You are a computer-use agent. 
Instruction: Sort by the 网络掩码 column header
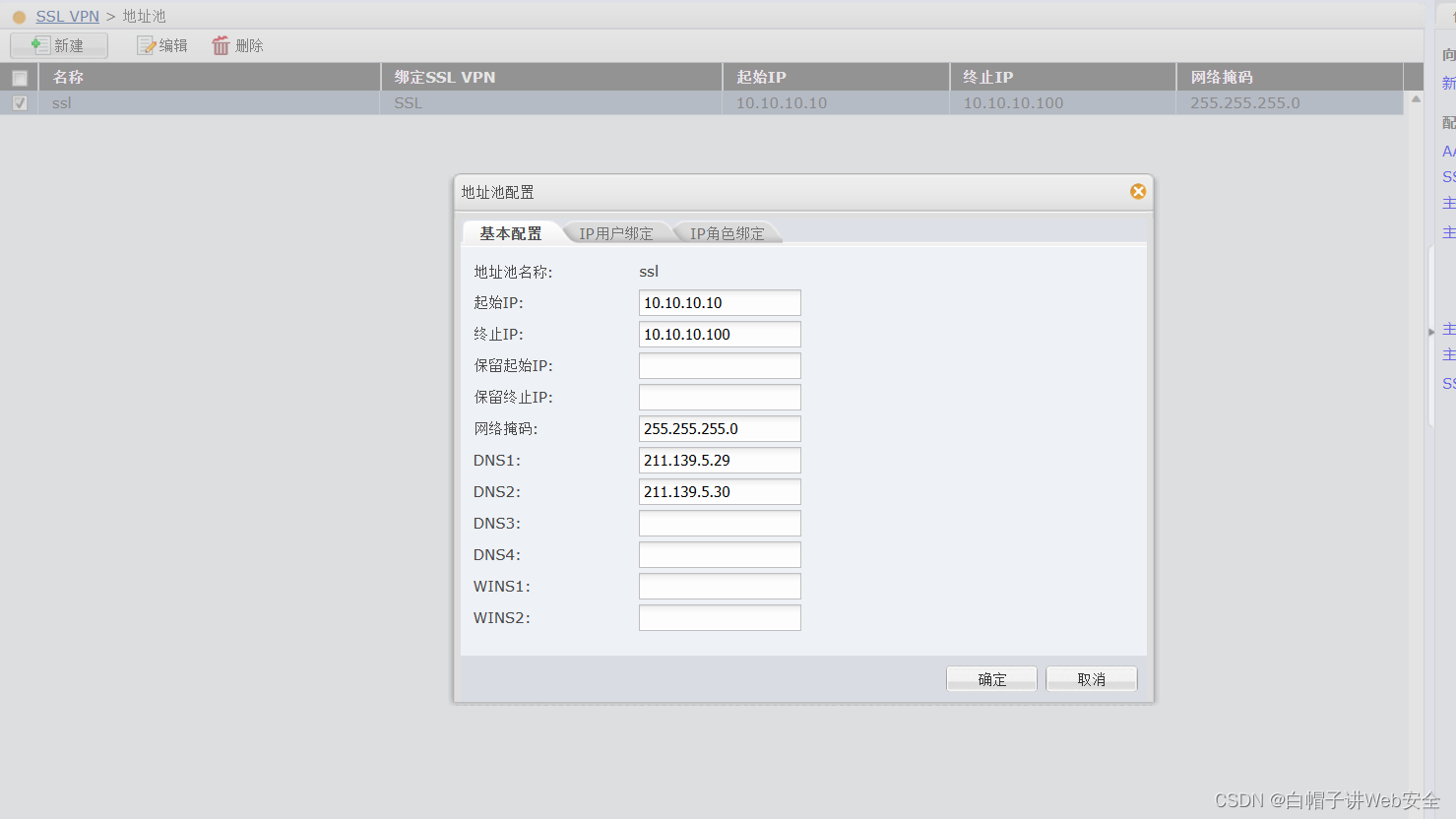pos(1290,77)
